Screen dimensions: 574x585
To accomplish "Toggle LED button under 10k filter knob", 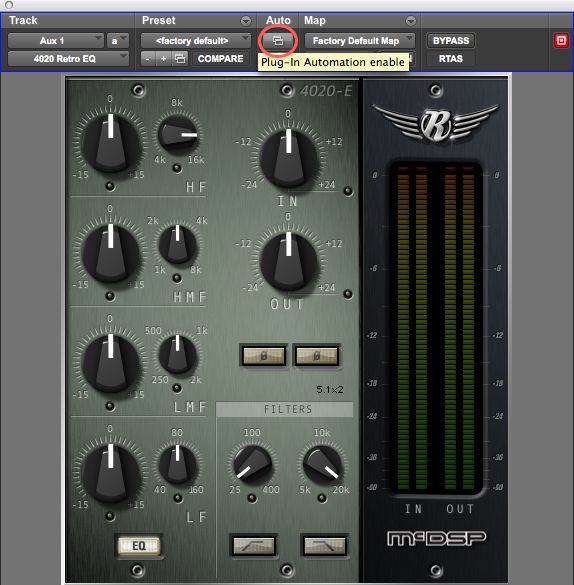I will tap(322, 498).
